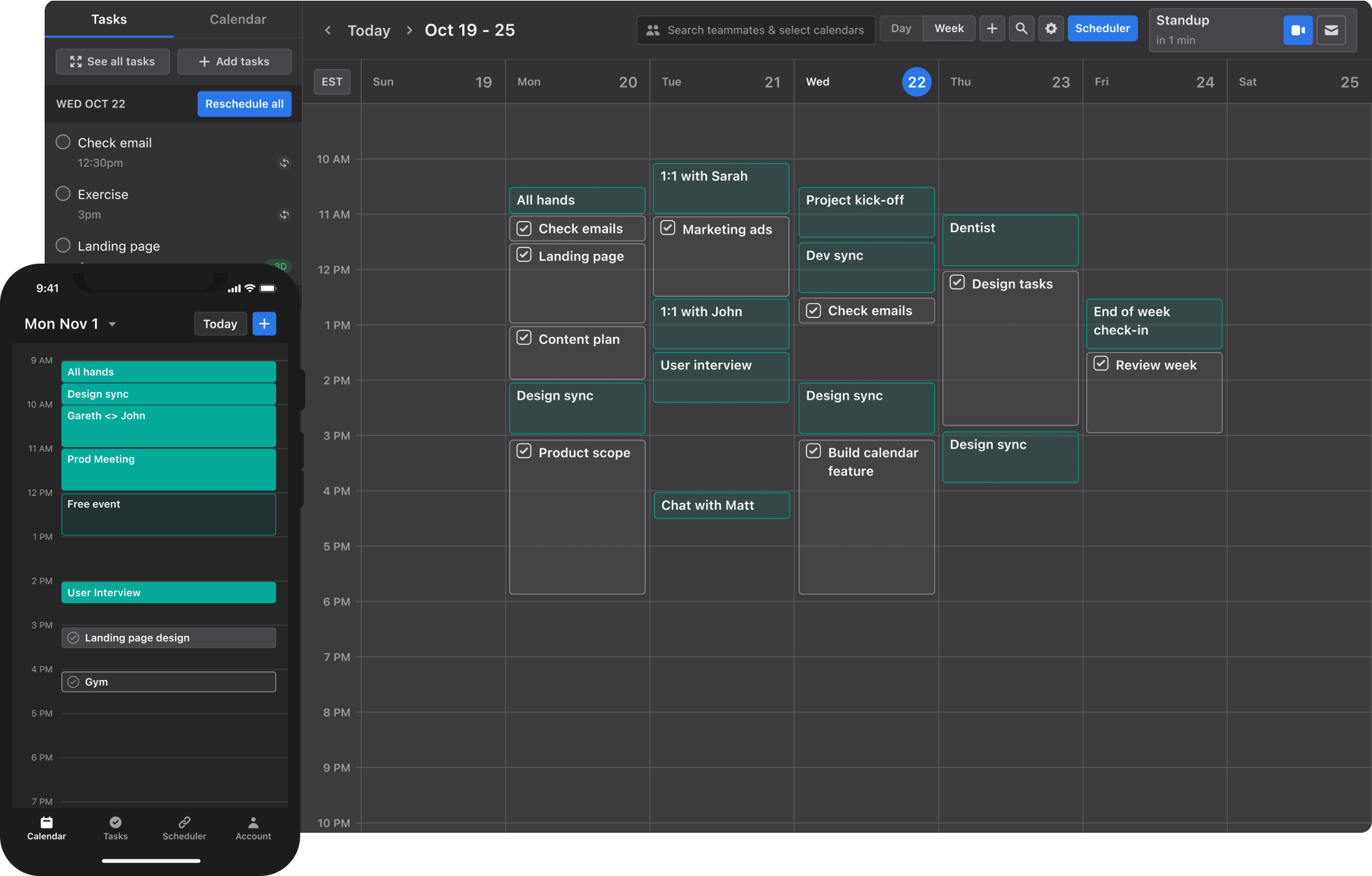Tap the Free event block on the phone
This screenshot has height=876, width=1372.
[x=169, y=514]
